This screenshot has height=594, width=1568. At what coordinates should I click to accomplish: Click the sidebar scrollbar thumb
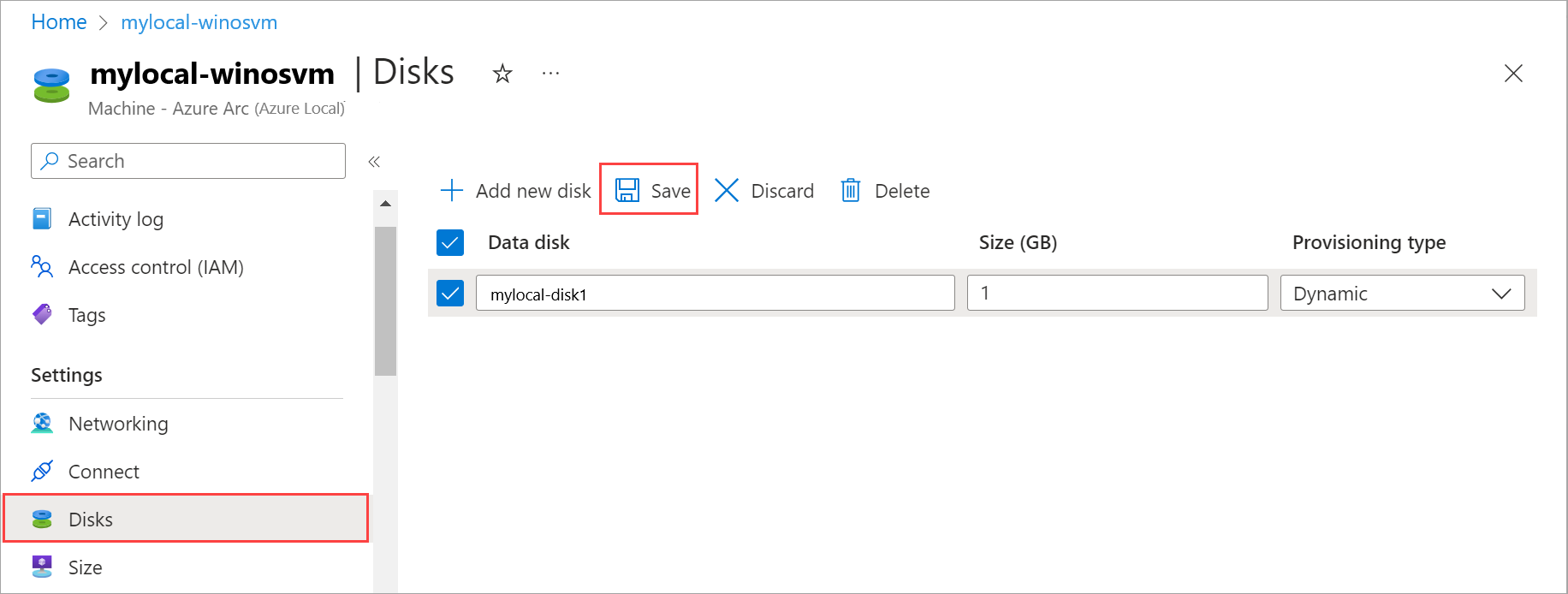(385, 301)
